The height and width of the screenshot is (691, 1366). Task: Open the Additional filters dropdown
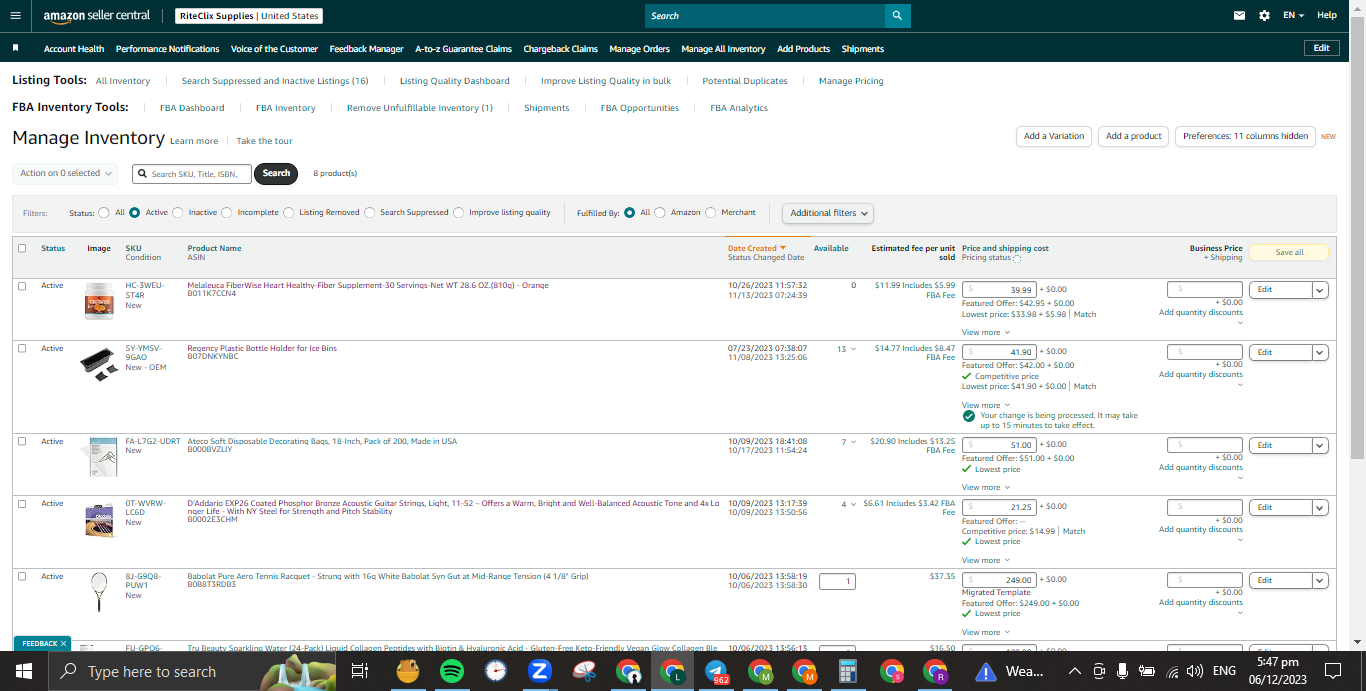827,213
